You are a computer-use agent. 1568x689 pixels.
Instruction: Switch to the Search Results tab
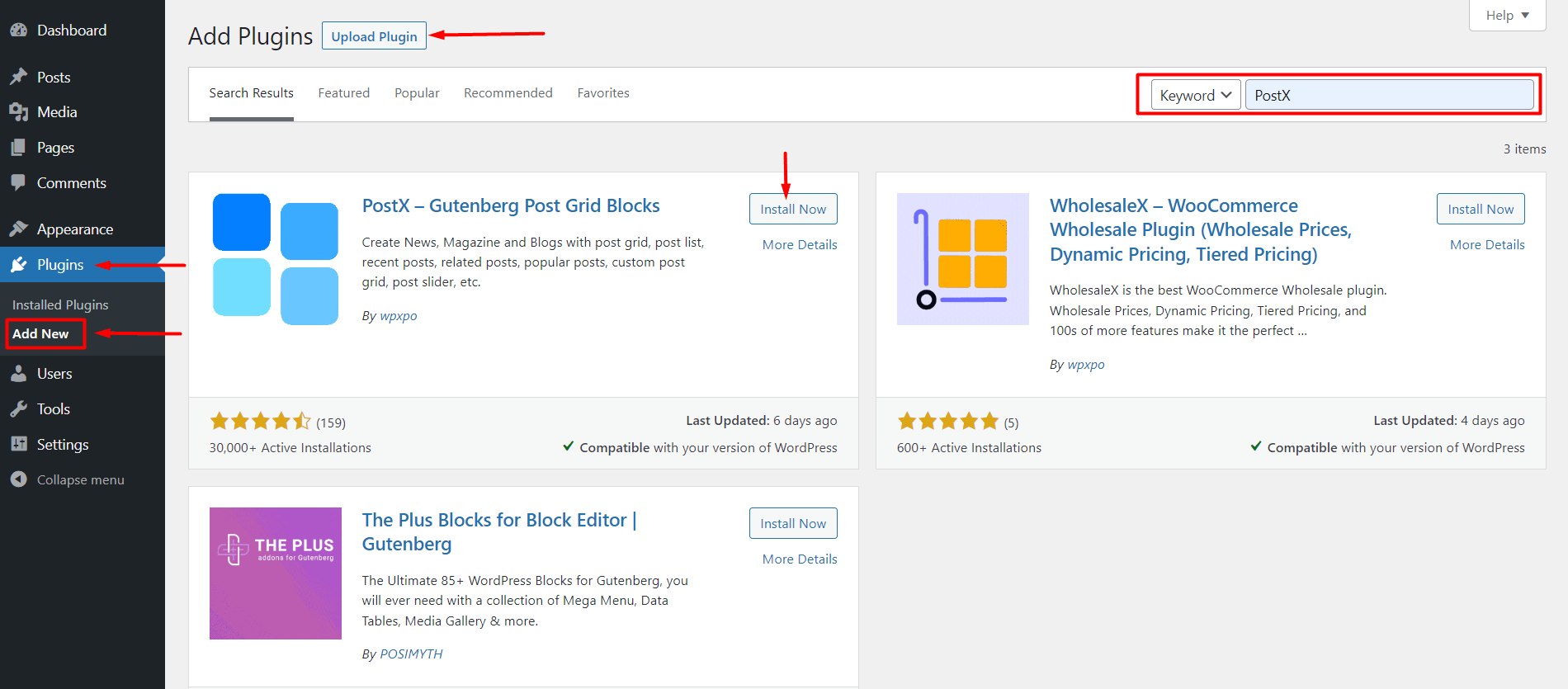[x=252, y=93]
